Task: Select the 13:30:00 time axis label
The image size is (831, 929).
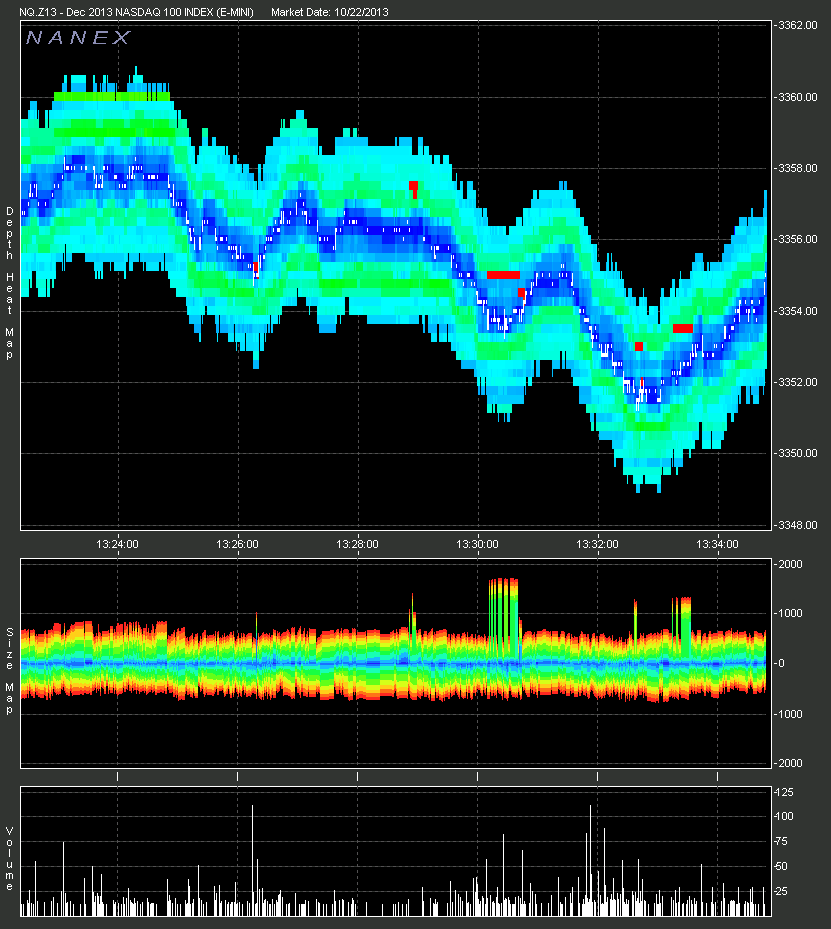Action: point(477,544)
